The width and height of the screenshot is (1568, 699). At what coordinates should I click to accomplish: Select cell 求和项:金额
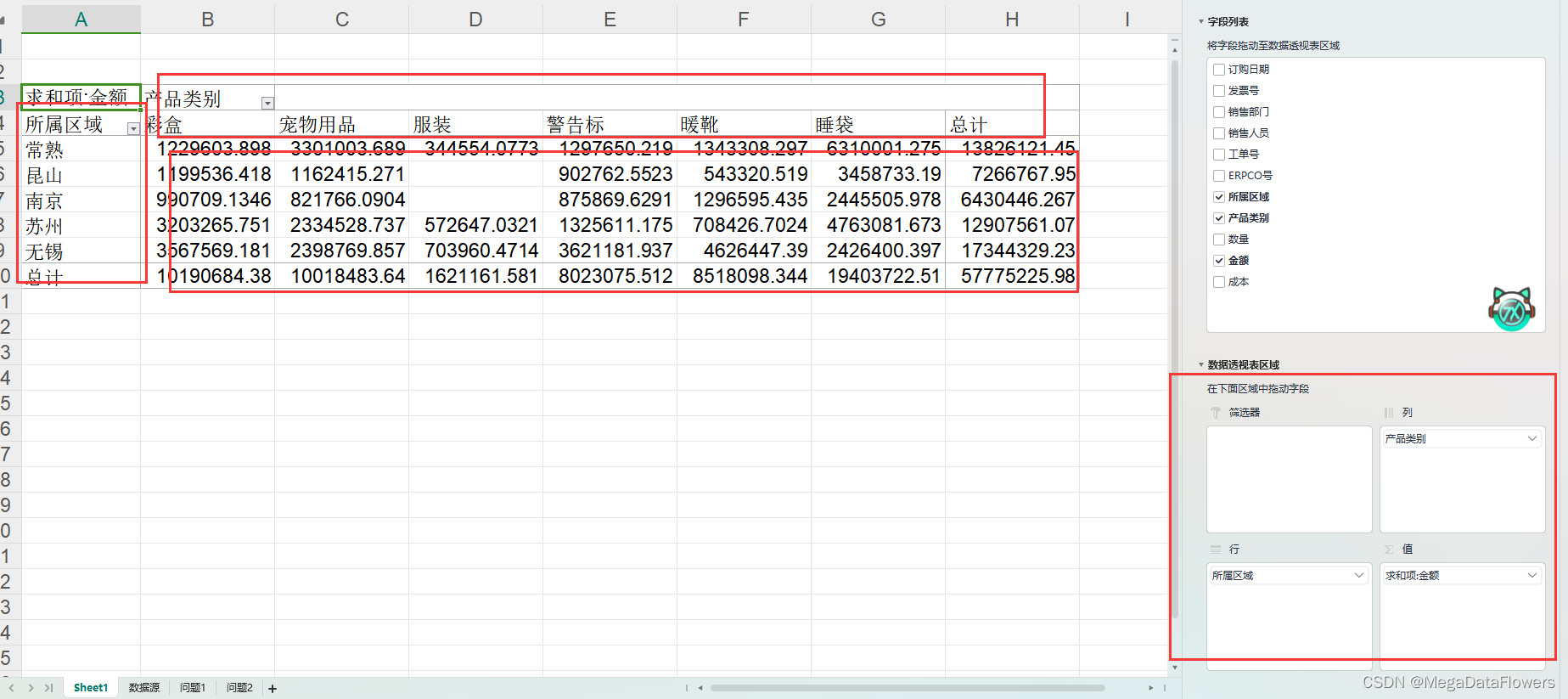point(81,97)
